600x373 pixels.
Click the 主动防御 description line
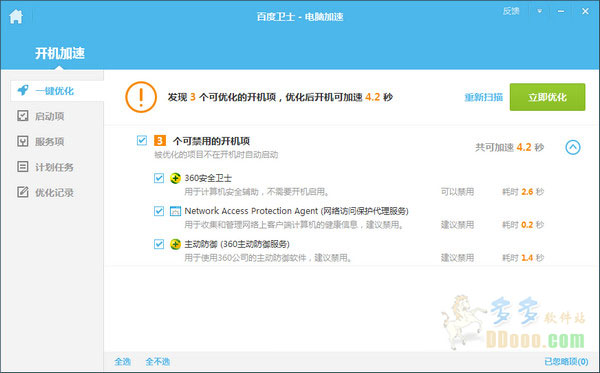click(x=268, y=257)
